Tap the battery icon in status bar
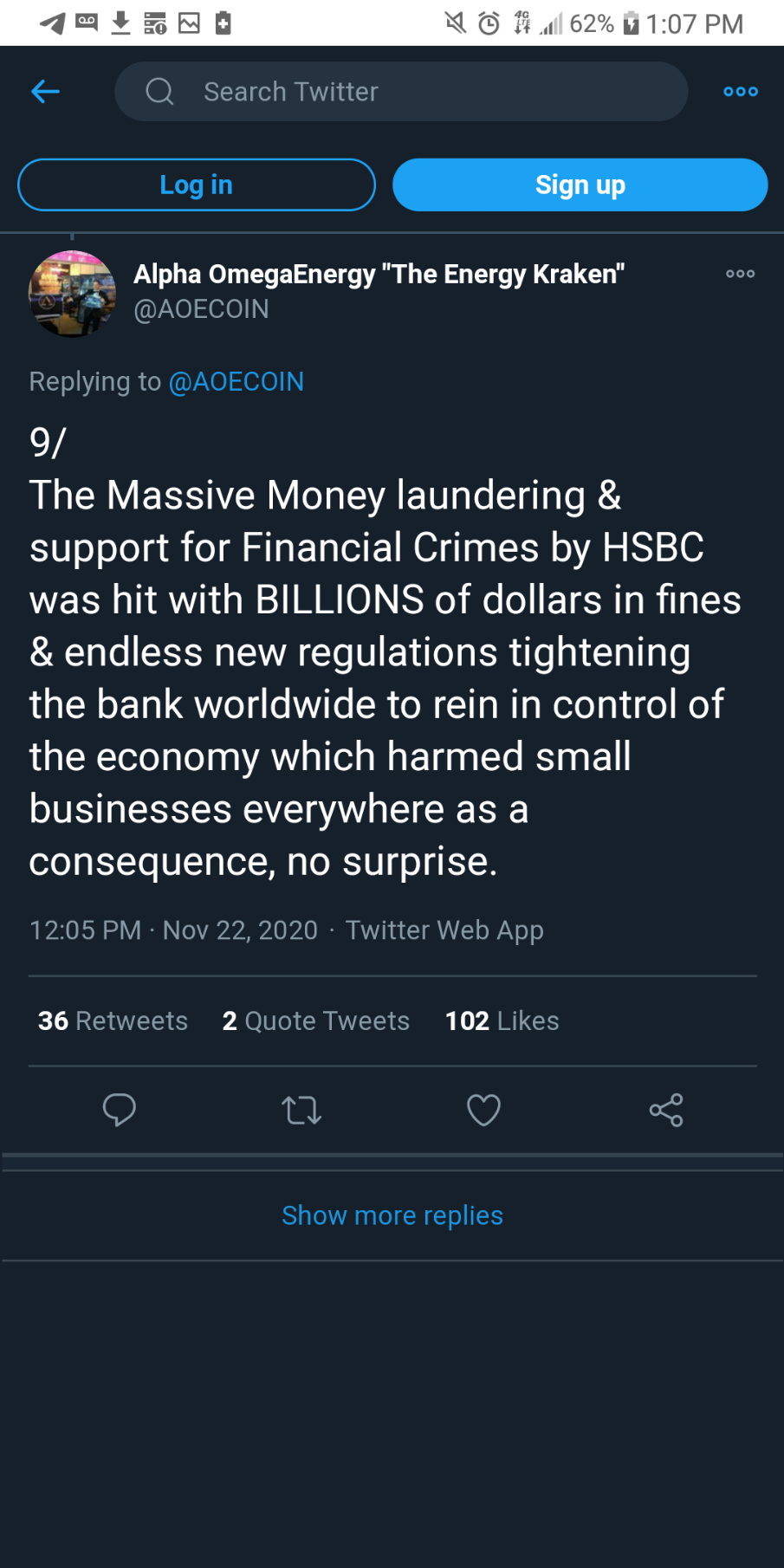This screenshot has width=784, height=1568. tap(632, 23)
